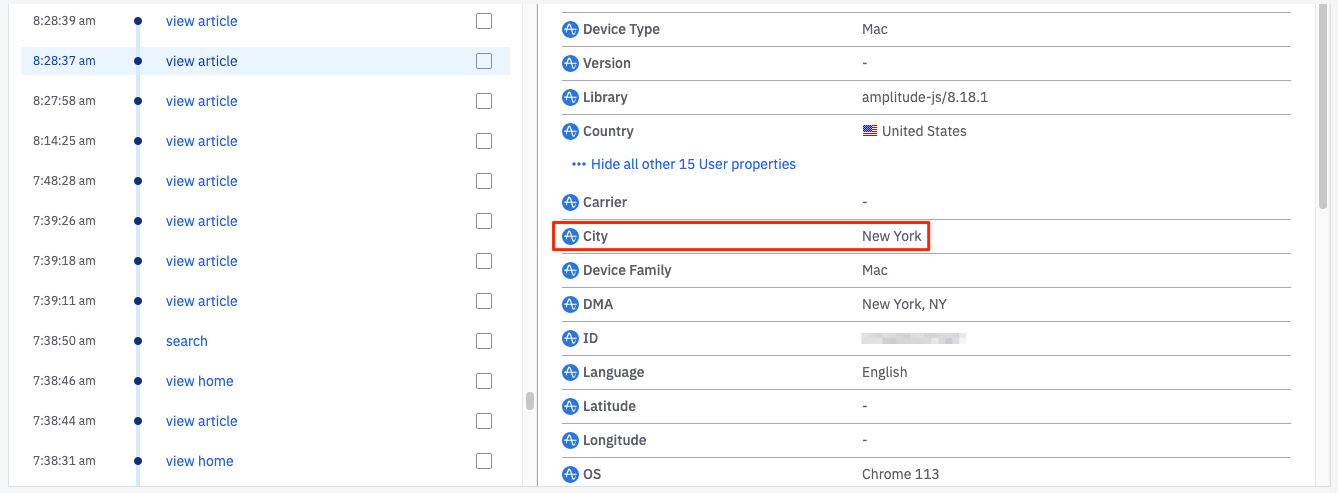Click the Amplitude icon next to Language
This screenshot has width=1338, height=493.
pyautogui.click(x=571, y=372)
